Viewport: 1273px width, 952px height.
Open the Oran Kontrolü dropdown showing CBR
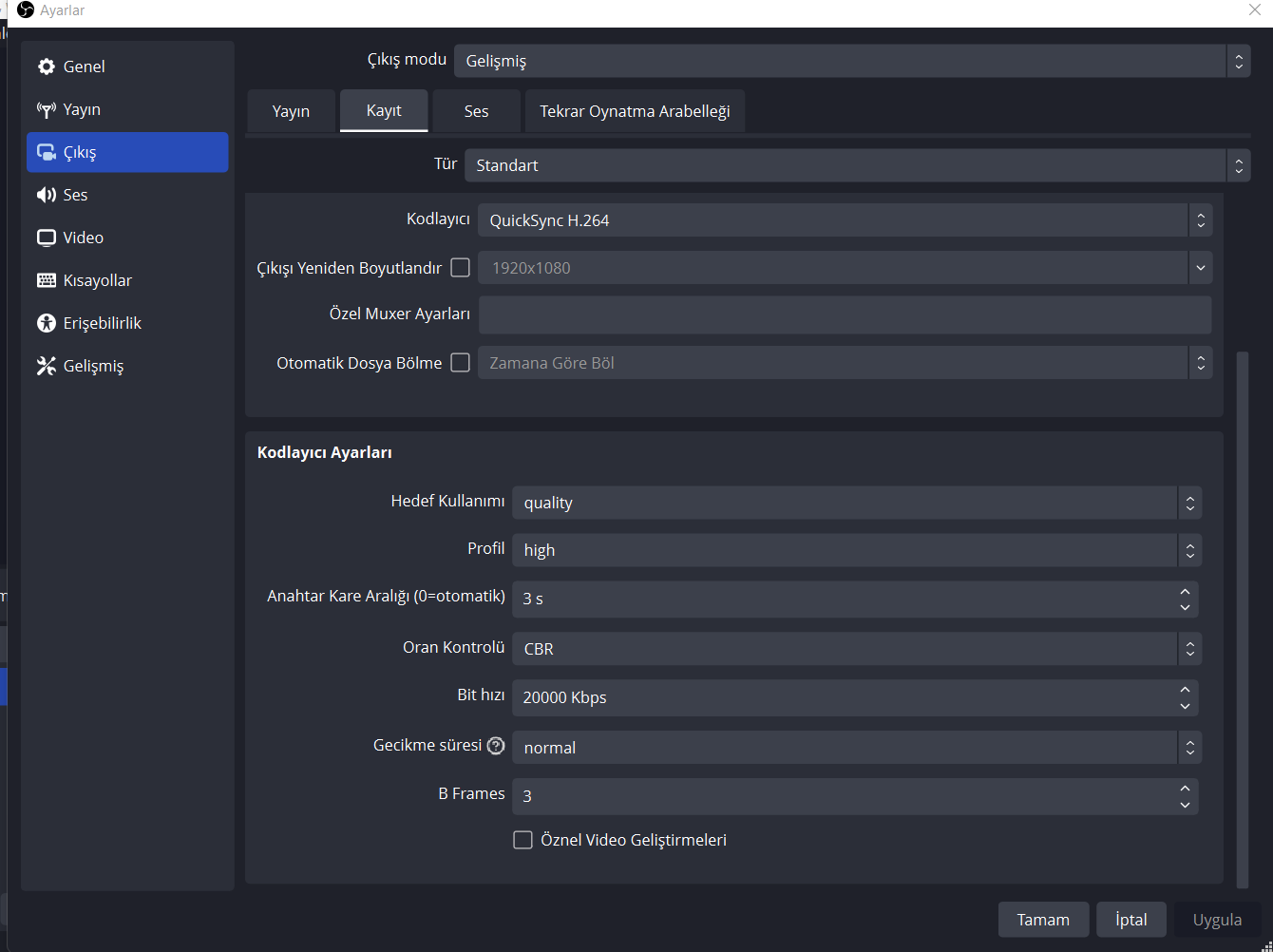(857, 649)
